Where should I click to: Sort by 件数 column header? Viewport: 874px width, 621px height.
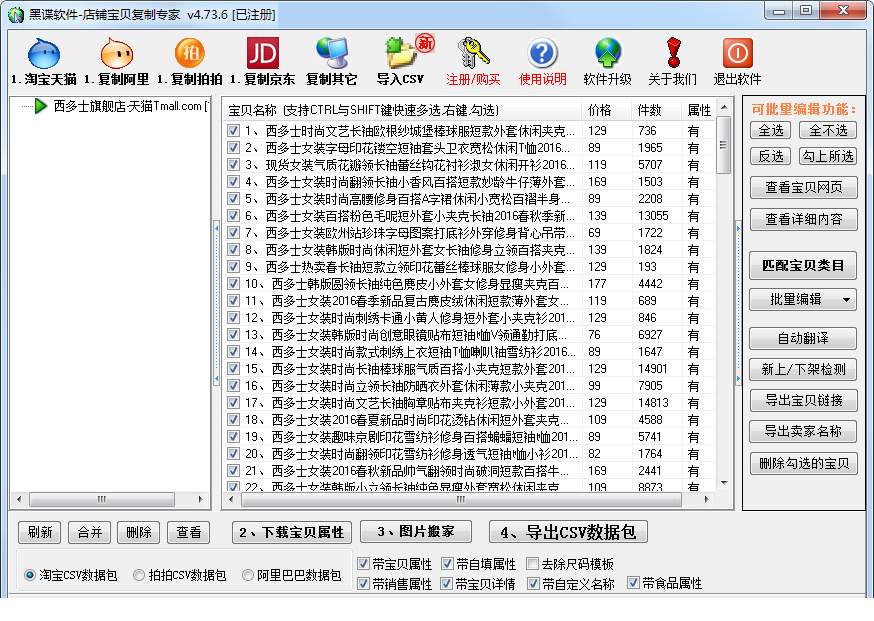pyautogui.click(x=656, y=110)
